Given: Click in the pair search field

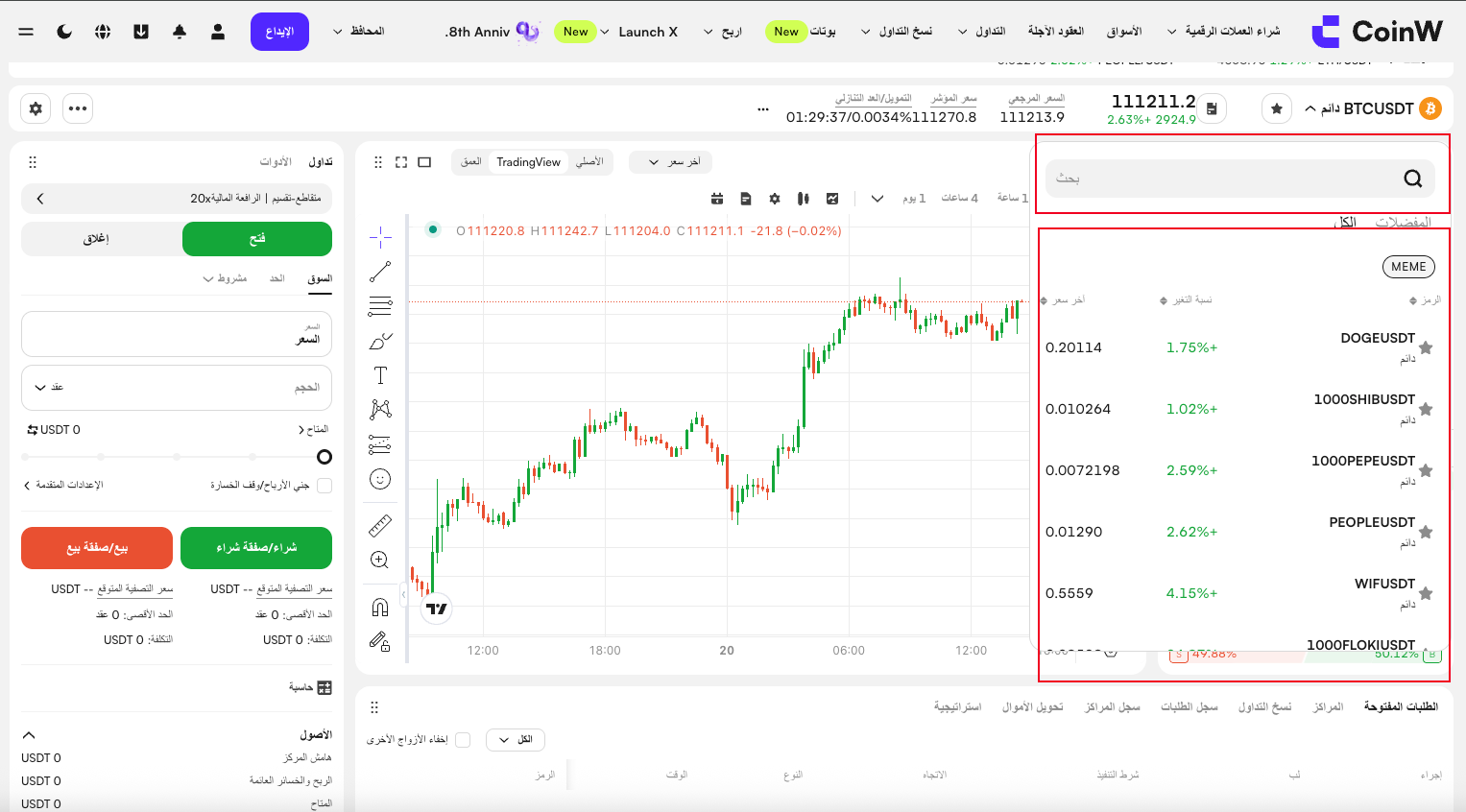Looking at the screenshot, I should coord(1240,179).
